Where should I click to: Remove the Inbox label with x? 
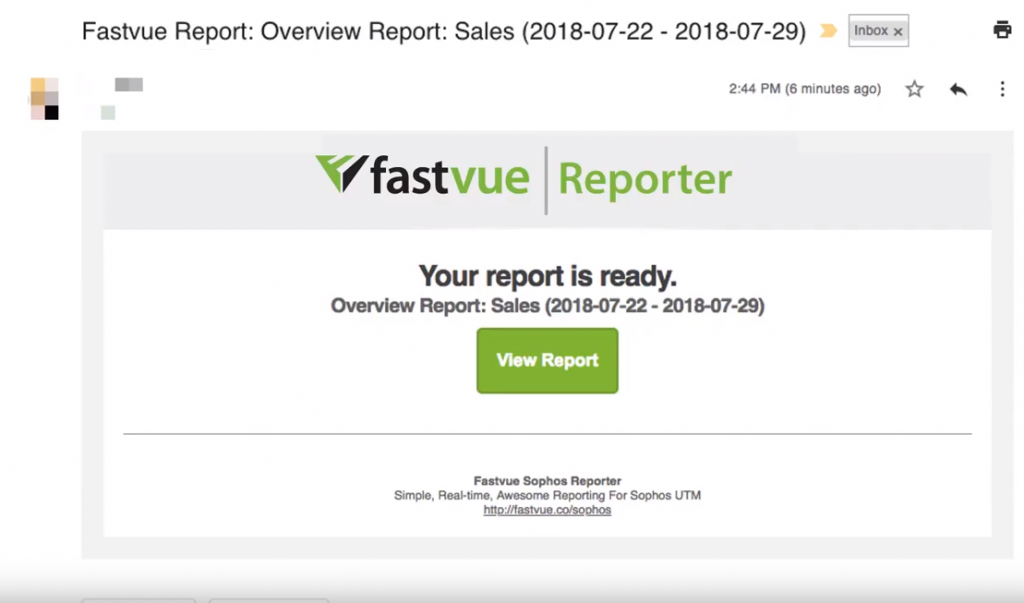pyautogui.click(x=898, y=32)
